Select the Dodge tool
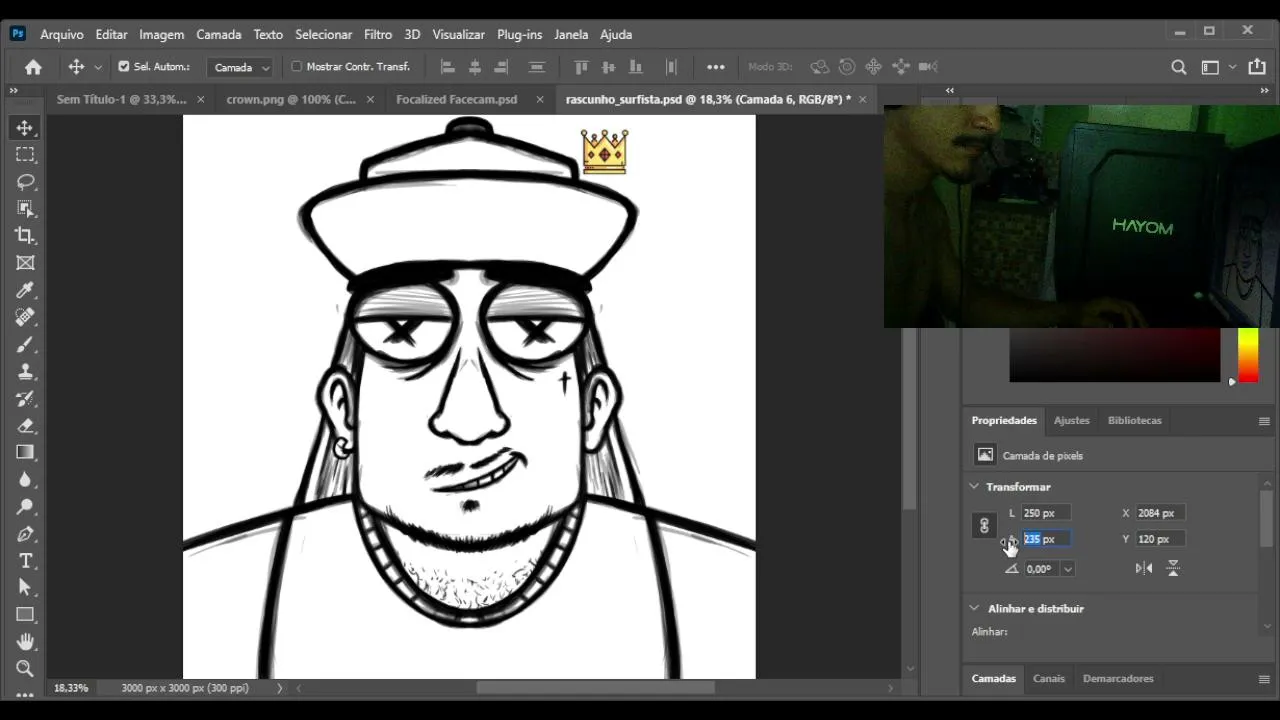The width and height of the screenshot is (1280, 720). tap(25, 506)
